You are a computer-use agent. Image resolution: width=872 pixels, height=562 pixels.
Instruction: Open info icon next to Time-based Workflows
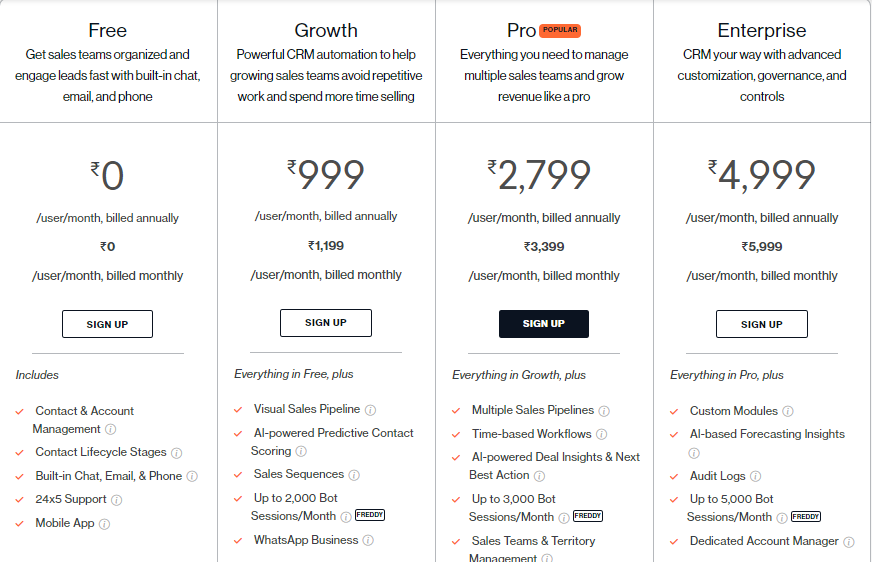[x=602, y=435]
